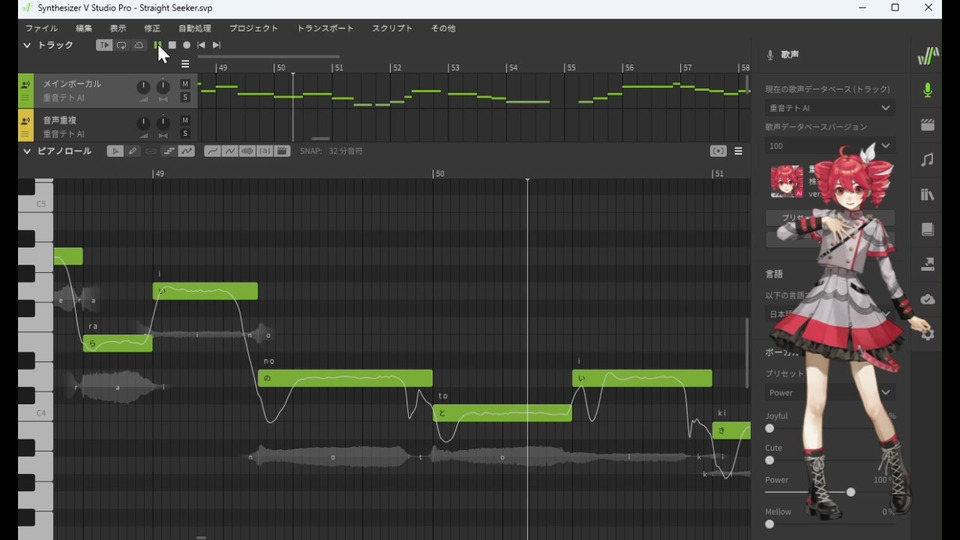960x540 pixels.
Task: Click the capture frame icon in piano roll
Action: pos(718,151)
